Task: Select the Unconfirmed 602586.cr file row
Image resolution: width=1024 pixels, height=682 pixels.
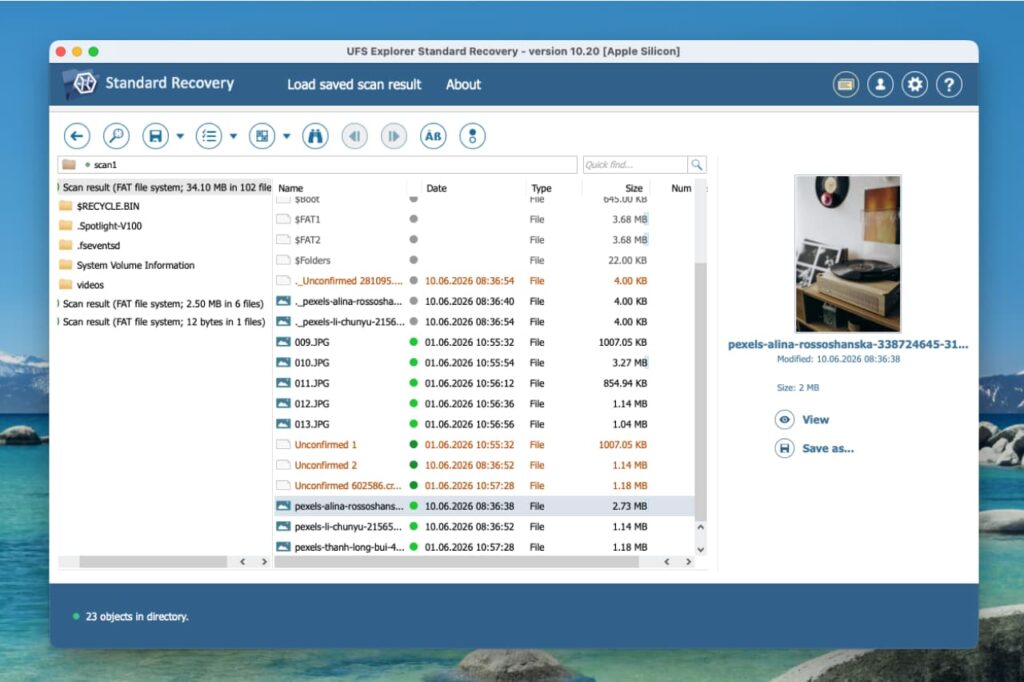Action: tap(484, 485)
